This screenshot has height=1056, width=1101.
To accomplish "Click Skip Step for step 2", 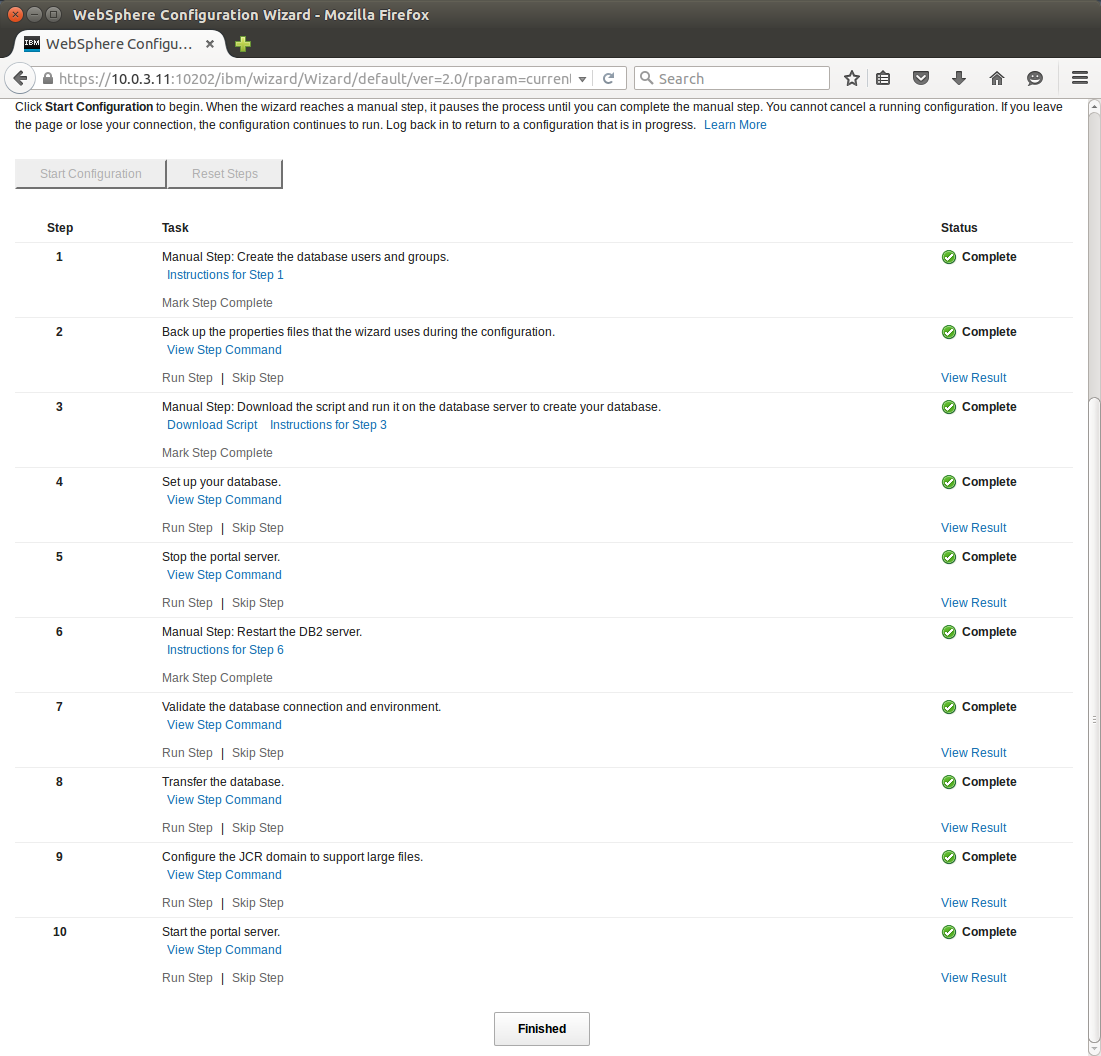I will point(258,378).
